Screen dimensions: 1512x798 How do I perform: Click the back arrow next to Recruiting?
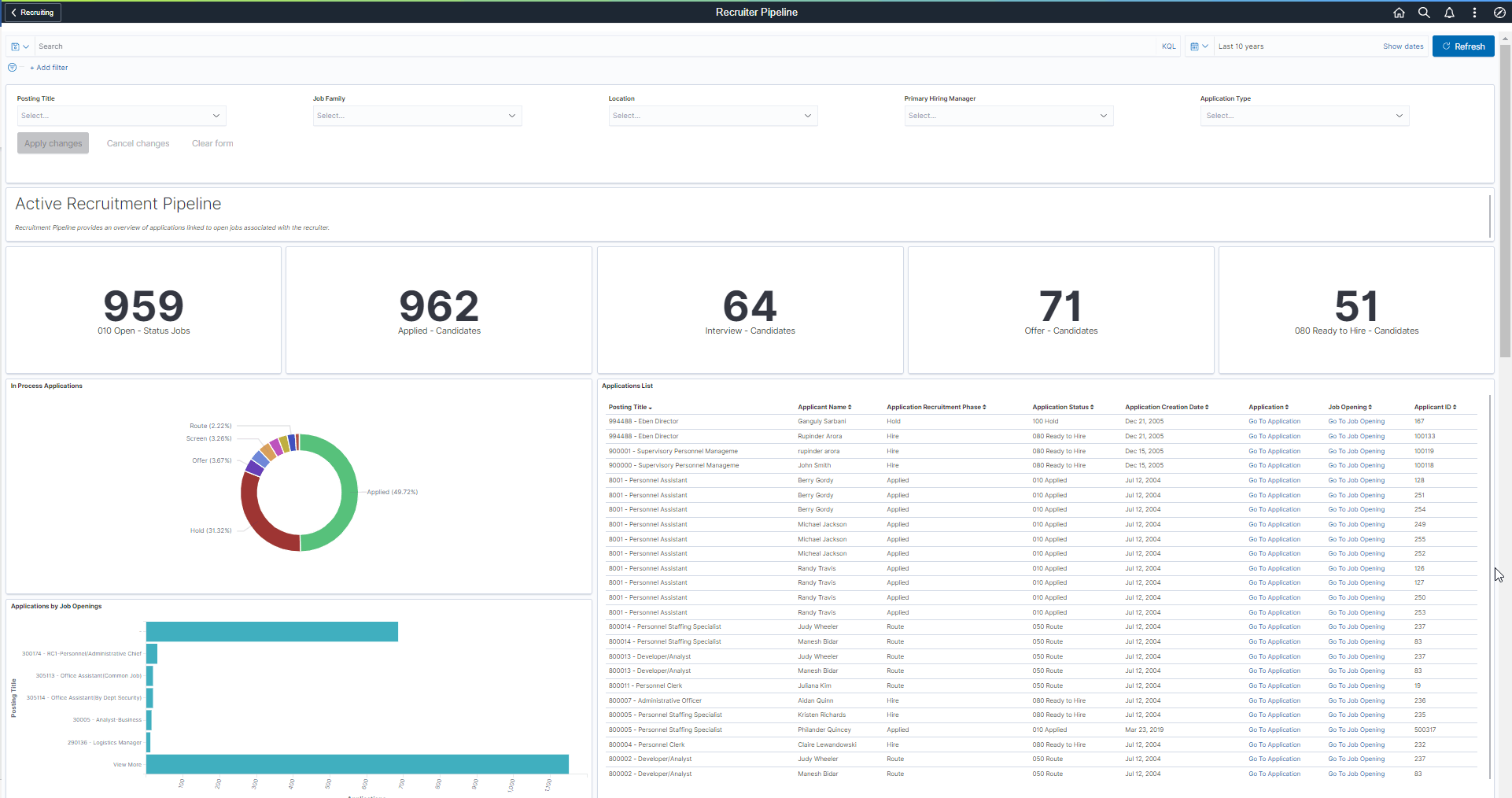(x=12, y=12)
